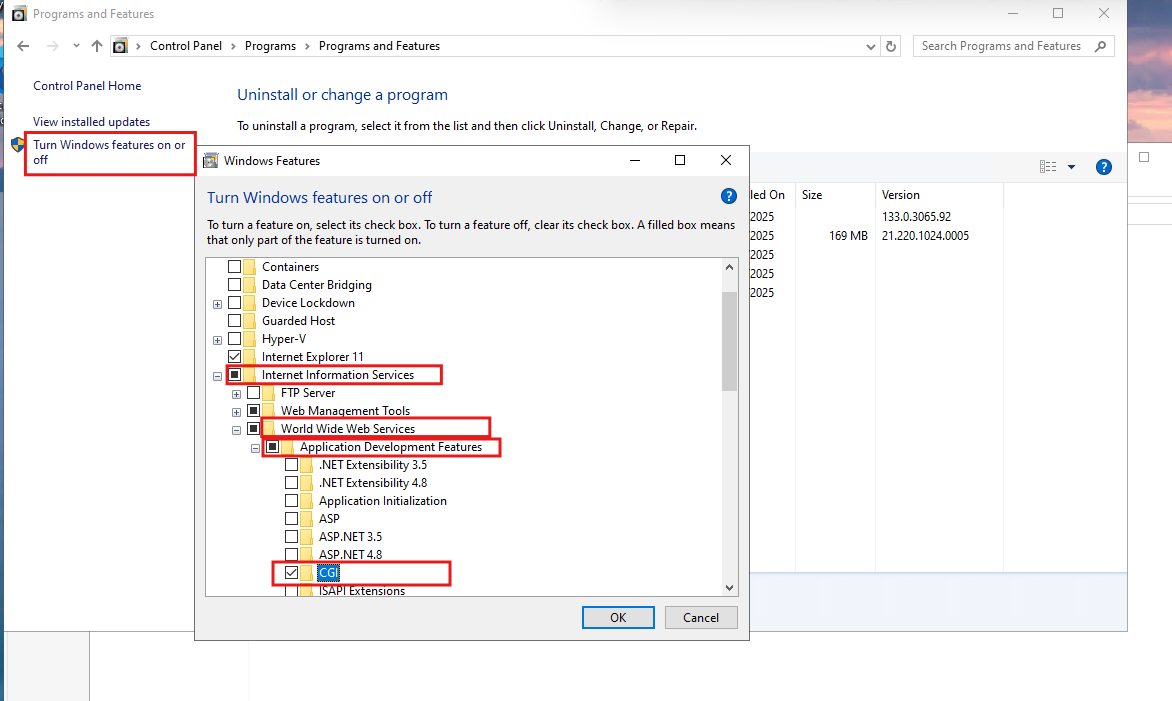Collapse Application Development Features node
This screenshot has height=701, width=1172.
(x=255, y=448)
